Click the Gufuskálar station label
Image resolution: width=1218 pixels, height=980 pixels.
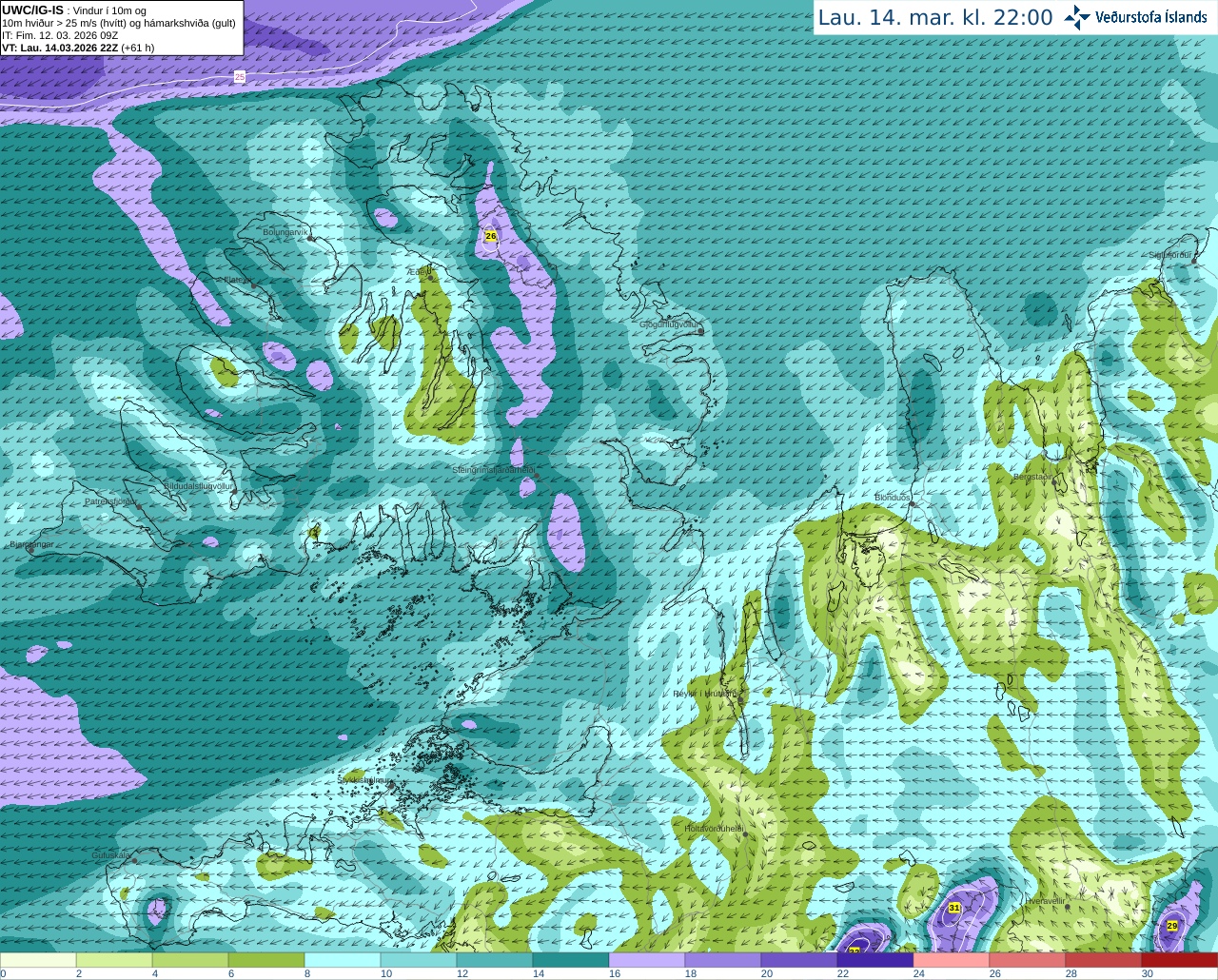(110, 855)
